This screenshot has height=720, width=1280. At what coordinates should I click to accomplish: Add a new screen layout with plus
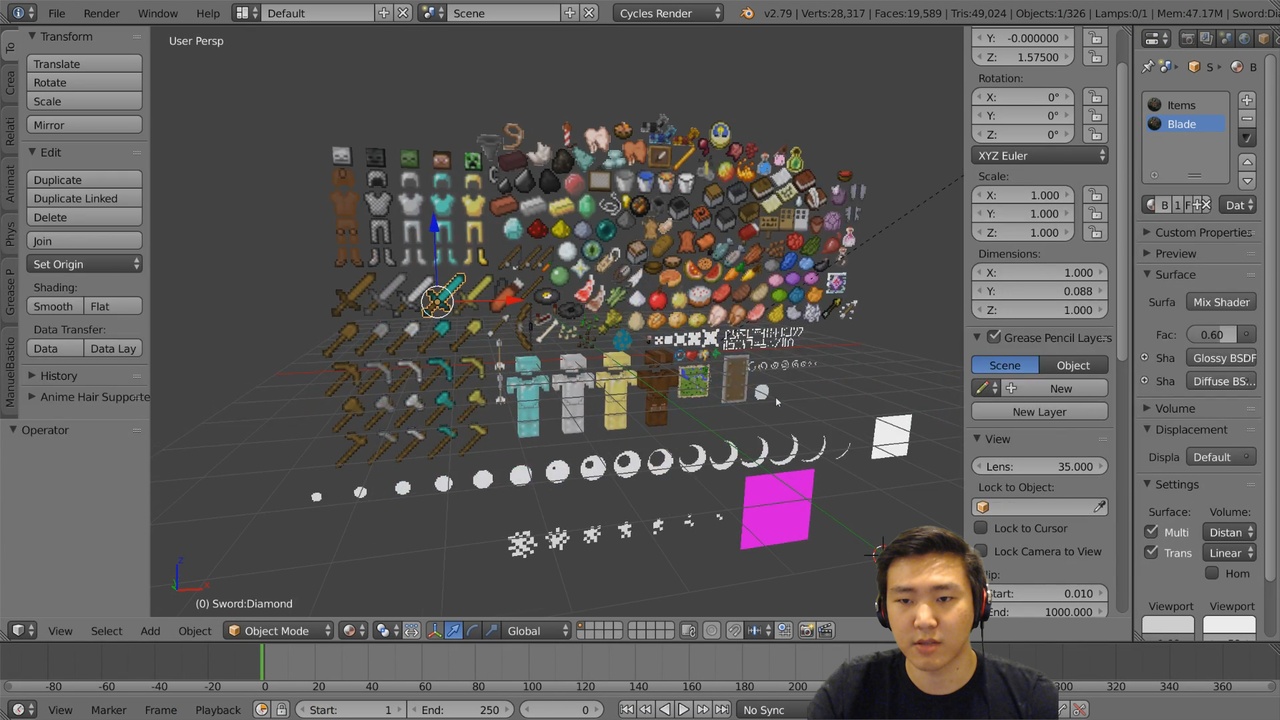pyautogui.click(x=384, y=13)
